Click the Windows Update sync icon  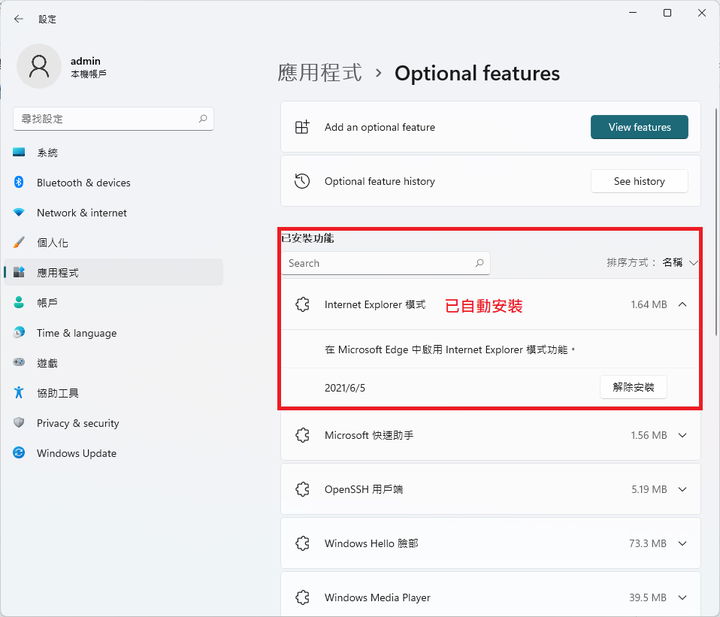[19, 453]
